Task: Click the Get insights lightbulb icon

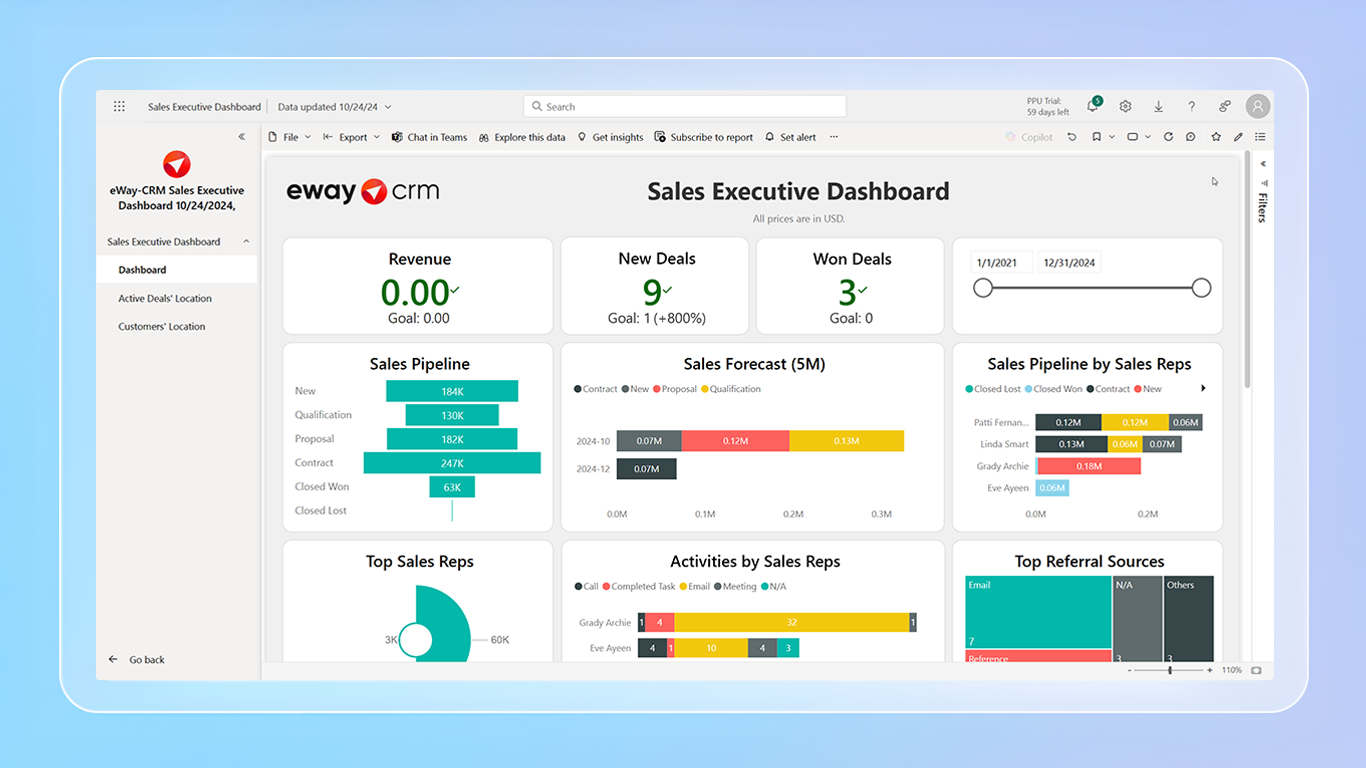Action: pyautogui.click(x=584, y=137)
